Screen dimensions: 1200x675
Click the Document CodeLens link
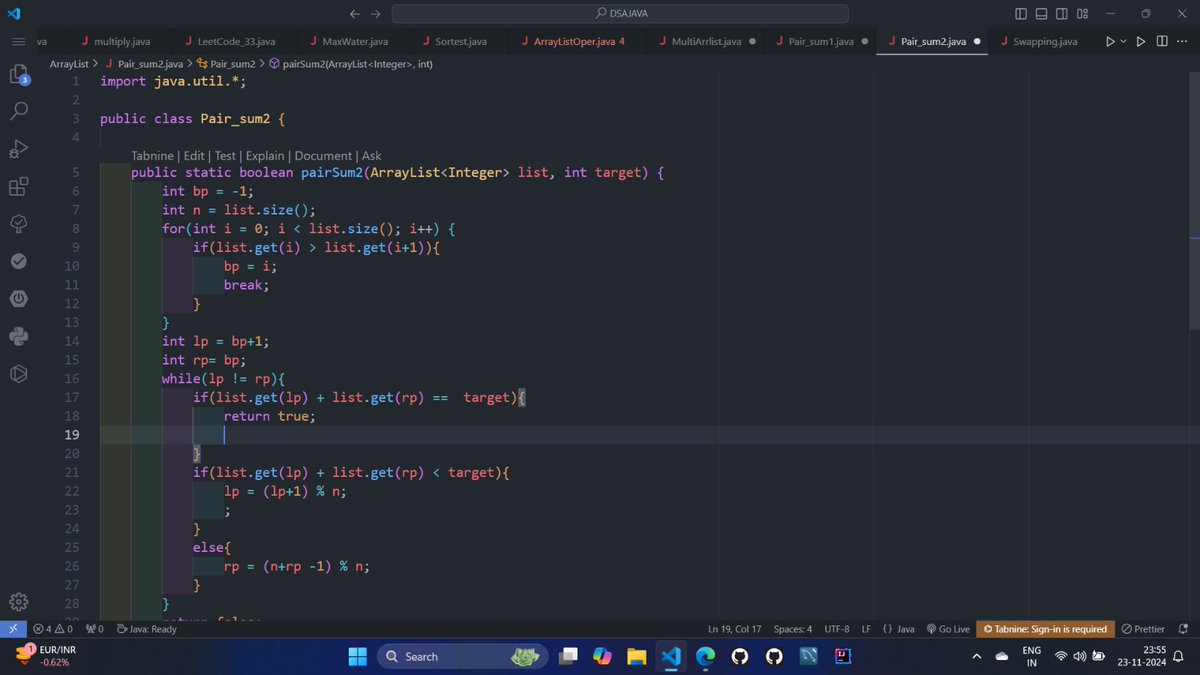(323, 156)
